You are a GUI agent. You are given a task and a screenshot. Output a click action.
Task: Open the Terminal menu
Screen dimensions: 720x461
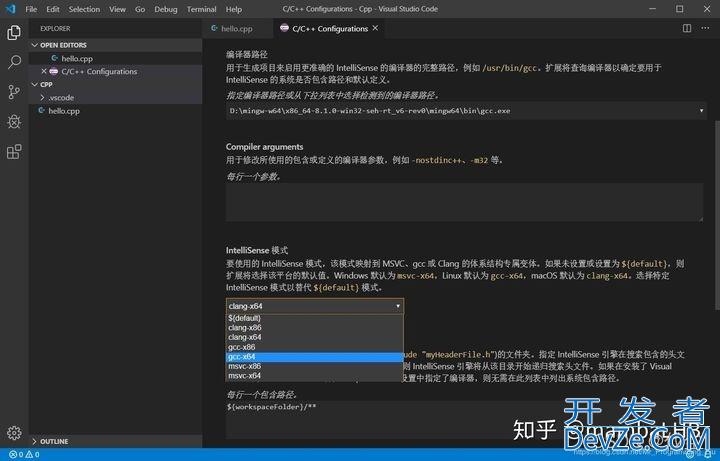click(x=202, y=9)
